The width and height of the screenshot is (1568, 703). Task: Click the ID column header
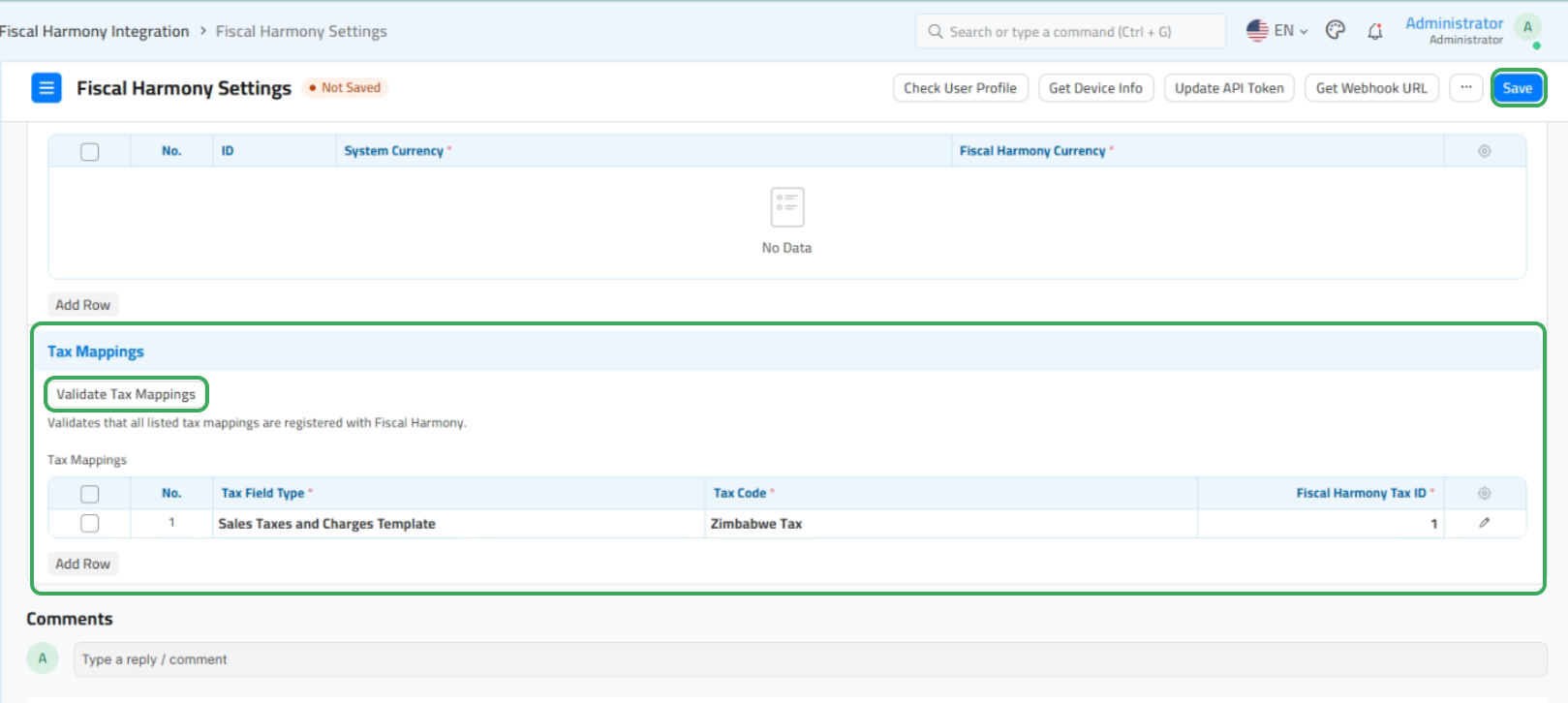tap(274, 151)
